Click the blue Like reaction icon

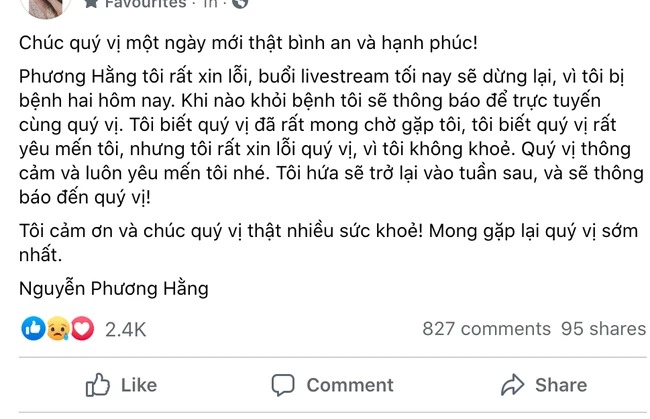coord(31,328)
